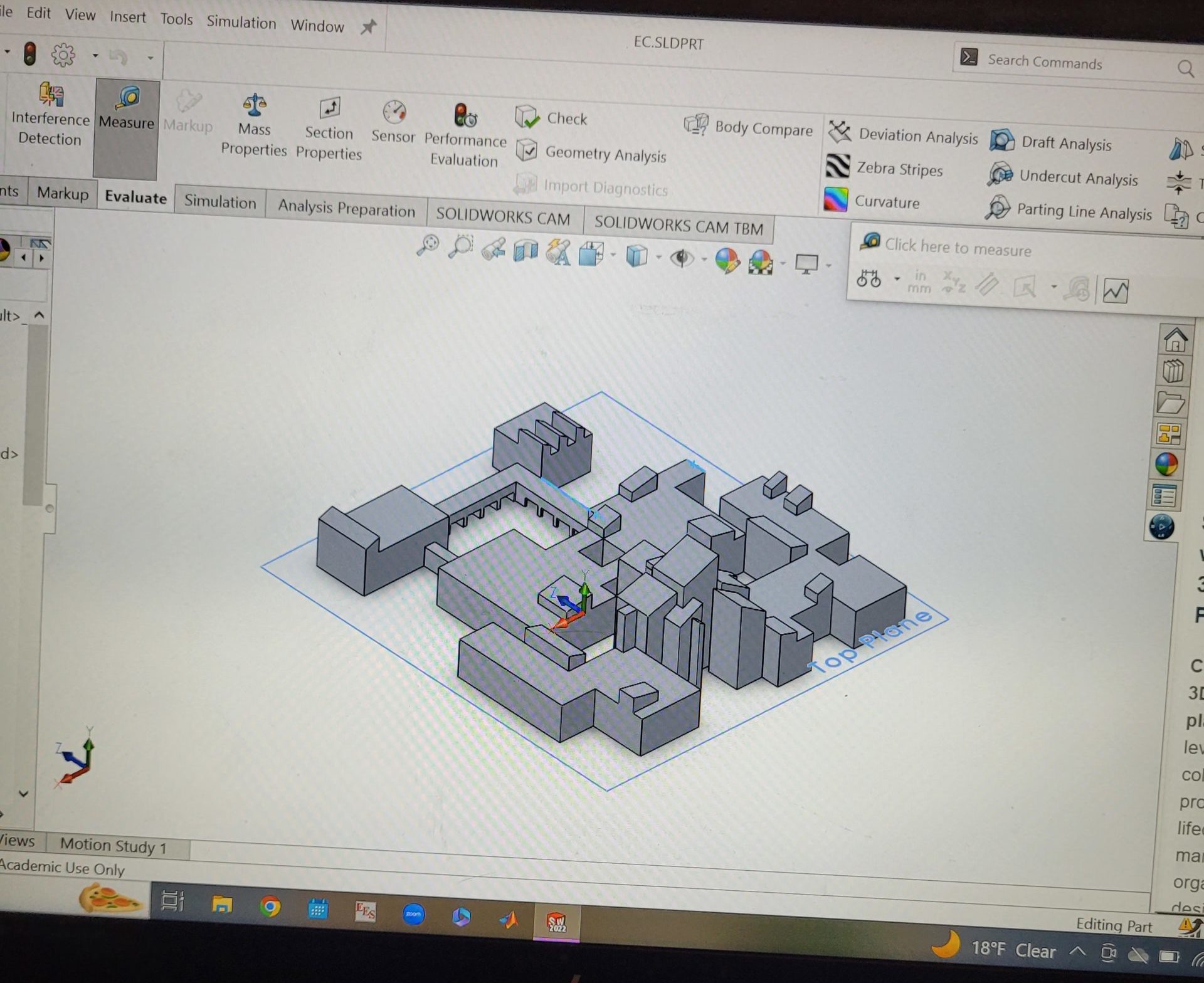
Task: Expand the Hide/Show Items eye dropdown
Action: coord(704,260)
